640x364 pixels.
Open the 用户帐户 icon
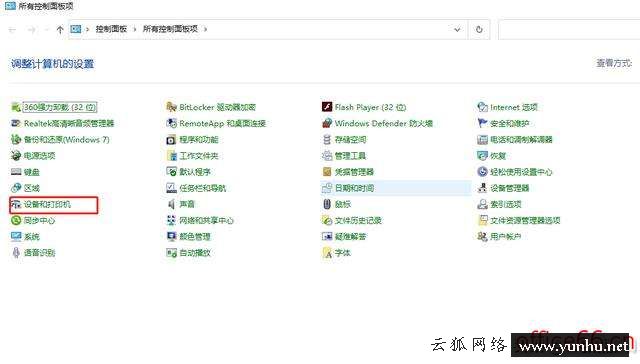coord(482,236)
